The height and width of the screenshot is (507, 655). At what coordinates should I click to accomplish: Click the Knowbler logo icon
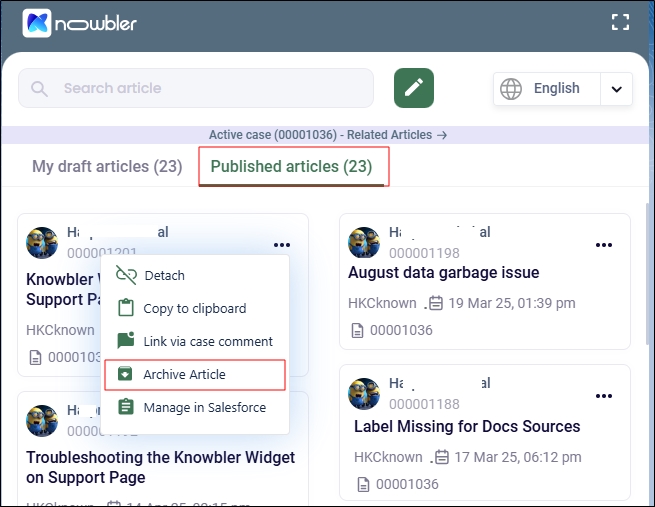pos(37,23)
